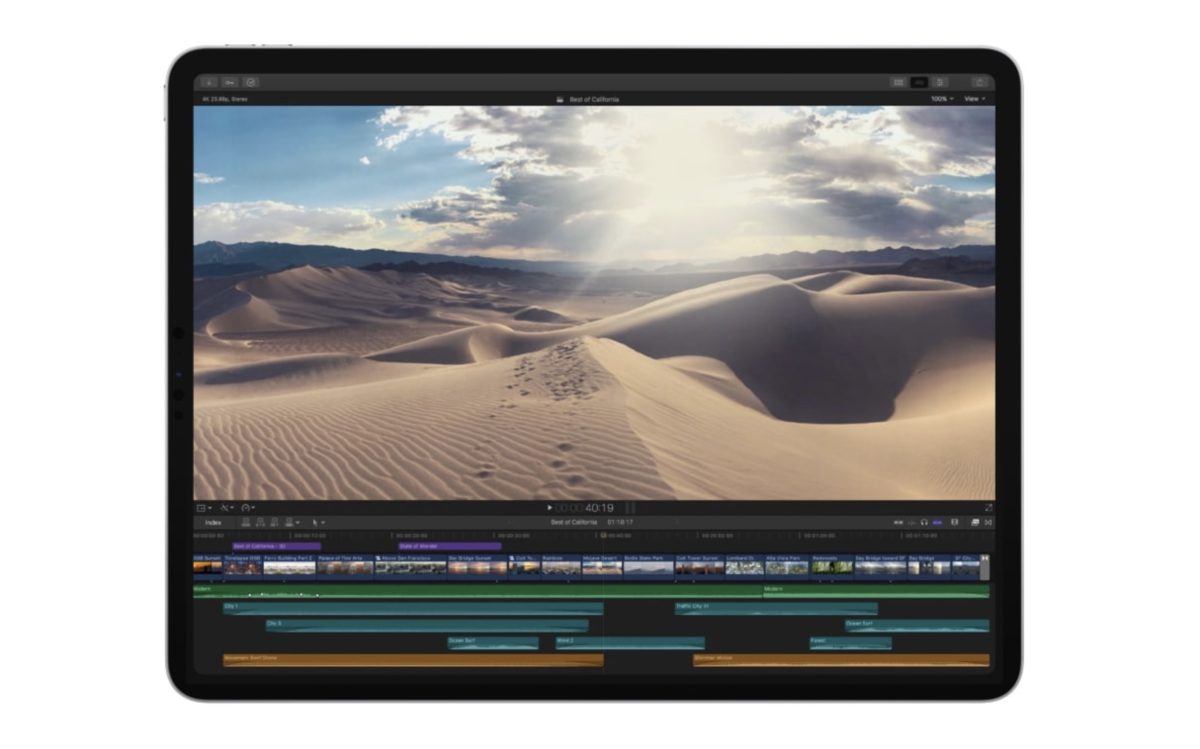Toggle solo headphones icon
1200x749 pixels.
pyautogui.click(x=924, y=522)
